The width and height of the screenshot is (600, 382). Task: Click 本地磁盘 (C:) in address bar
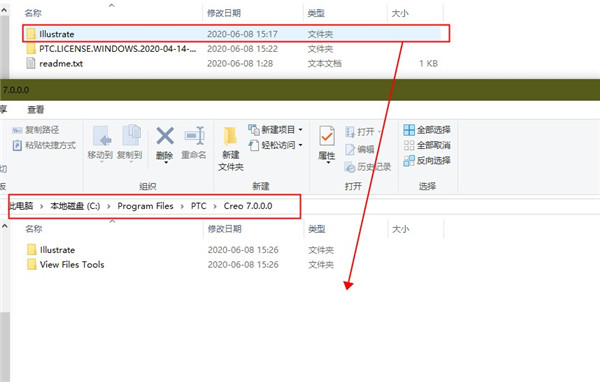pos(75,206)
